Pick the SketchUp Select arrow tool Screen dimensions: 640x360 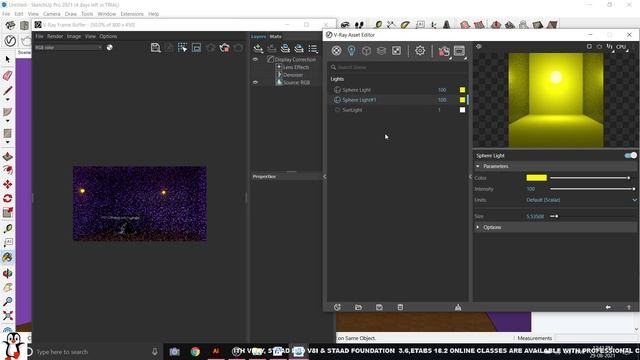[x=7, y=60]
